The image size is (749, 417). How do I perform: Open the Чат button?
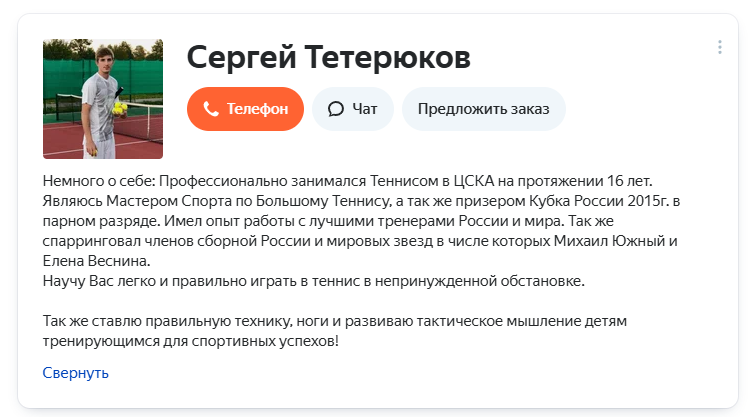[x=352, y=109]
